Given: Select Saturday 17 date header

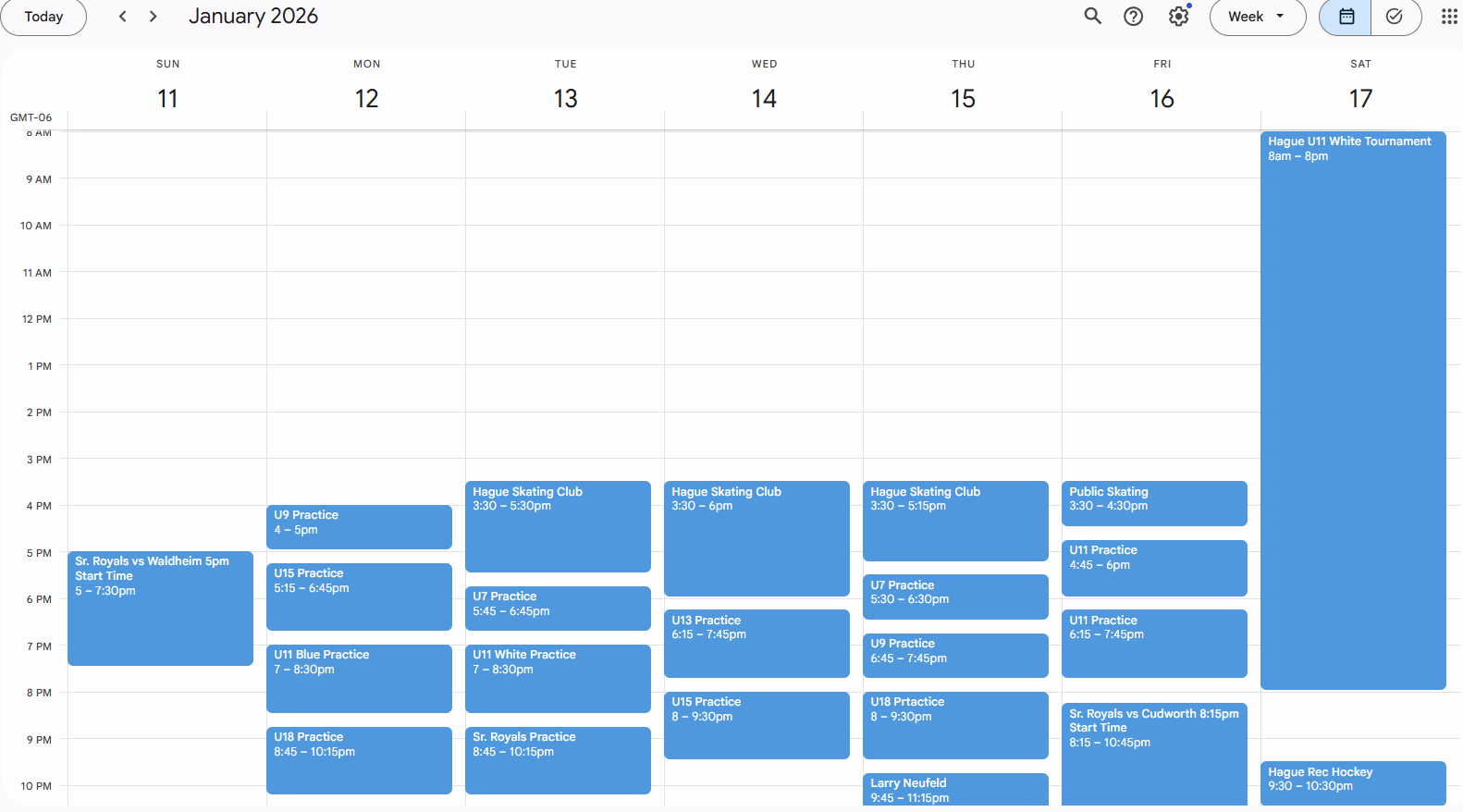Looking at the screenshot, I should click(x=1359, y=98).
